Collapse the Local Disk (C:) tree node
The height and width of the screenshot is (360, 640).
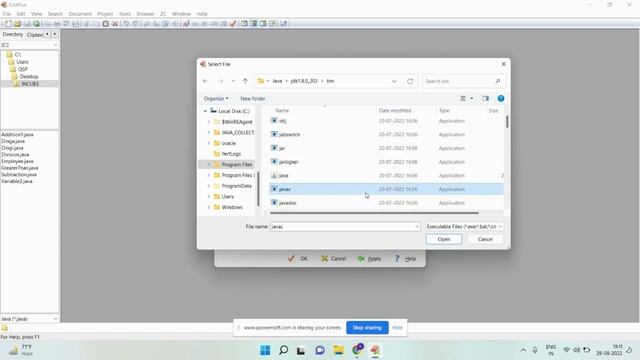[205, 111]
